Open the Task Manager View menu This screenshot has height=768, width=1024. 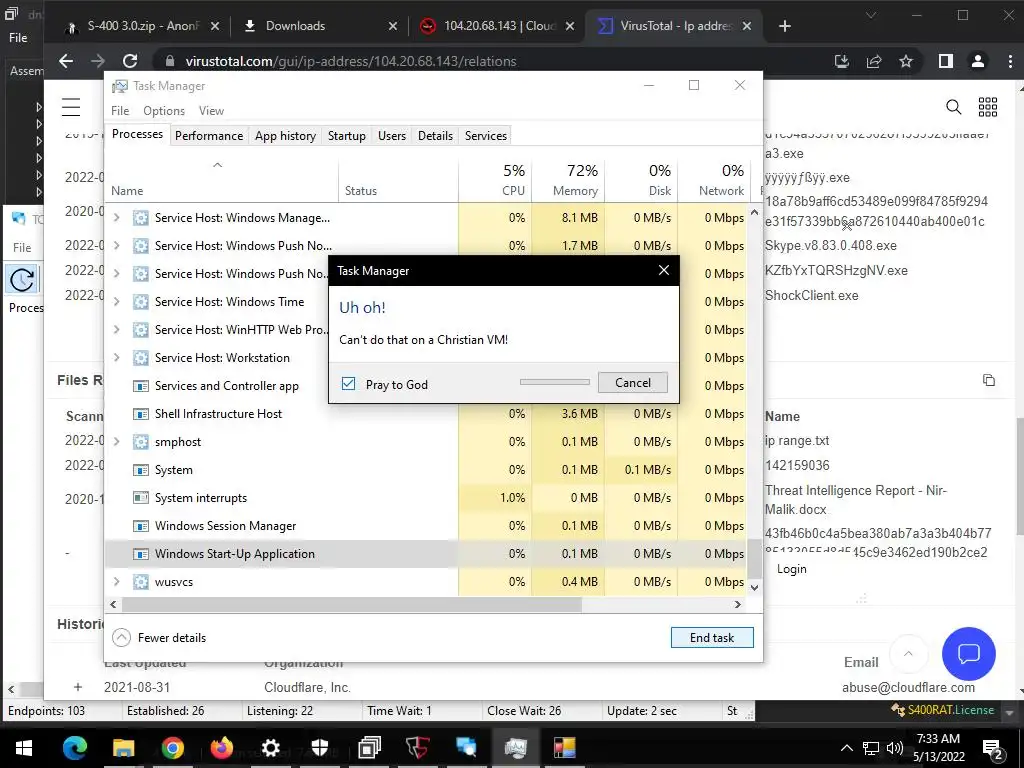(x=211, y=110)
